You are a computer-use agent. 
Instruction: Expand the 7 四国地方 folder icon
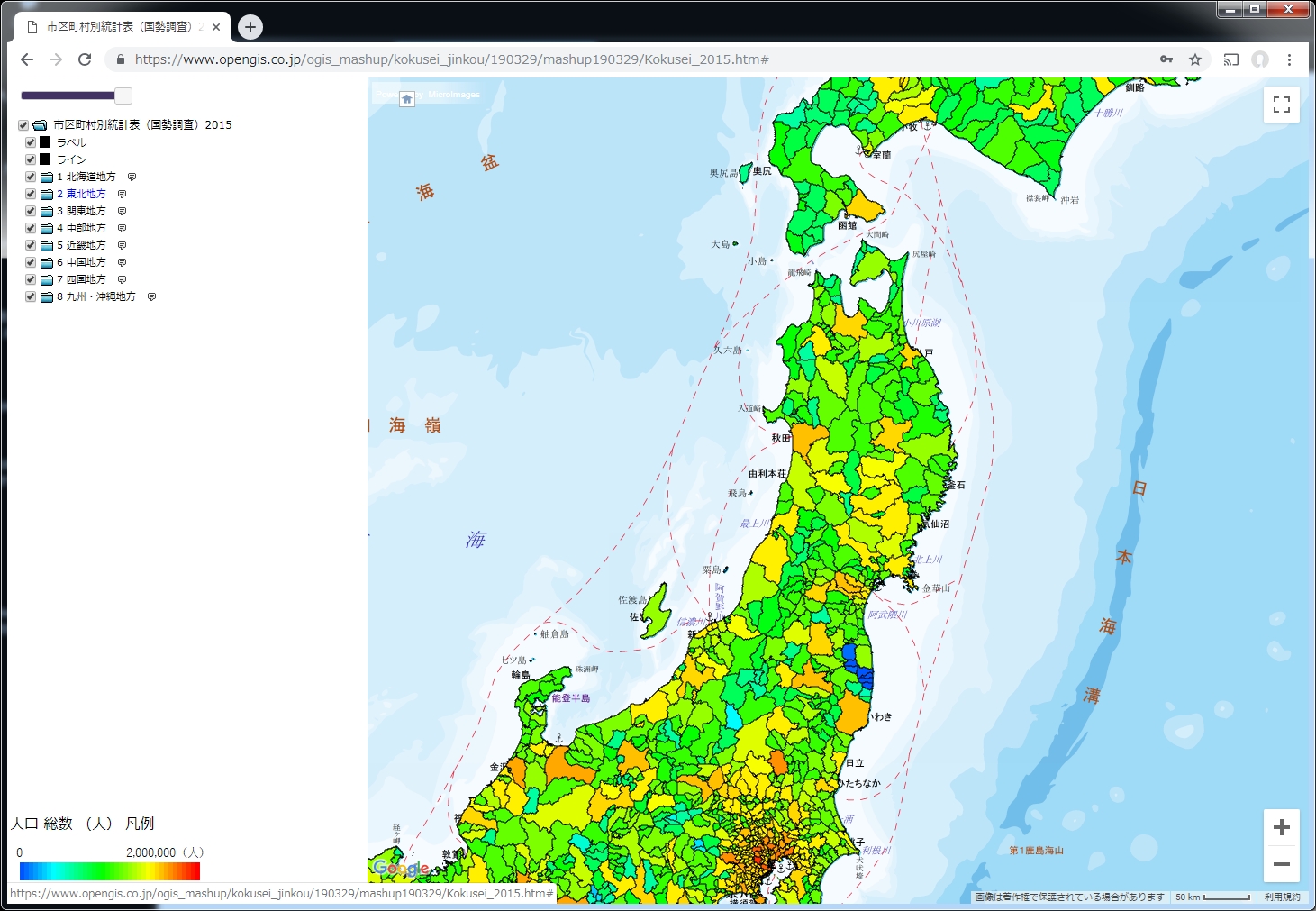click(47, 279)
